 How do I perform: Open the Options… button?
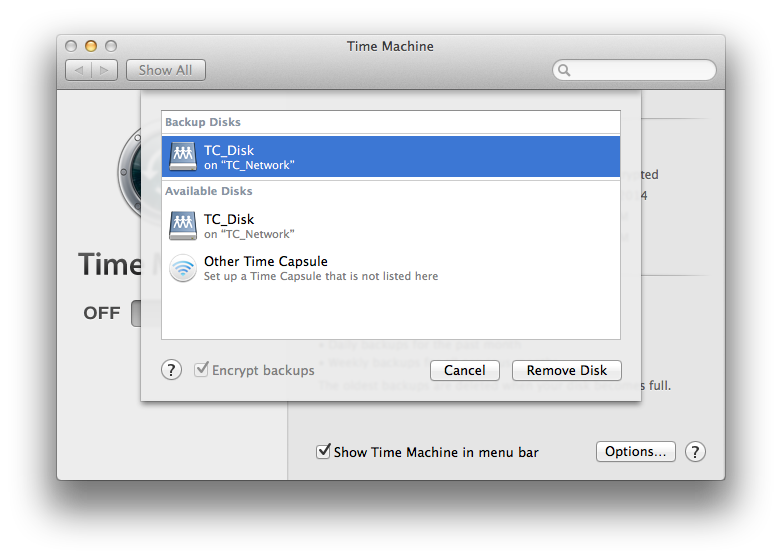tap(635, 451)
